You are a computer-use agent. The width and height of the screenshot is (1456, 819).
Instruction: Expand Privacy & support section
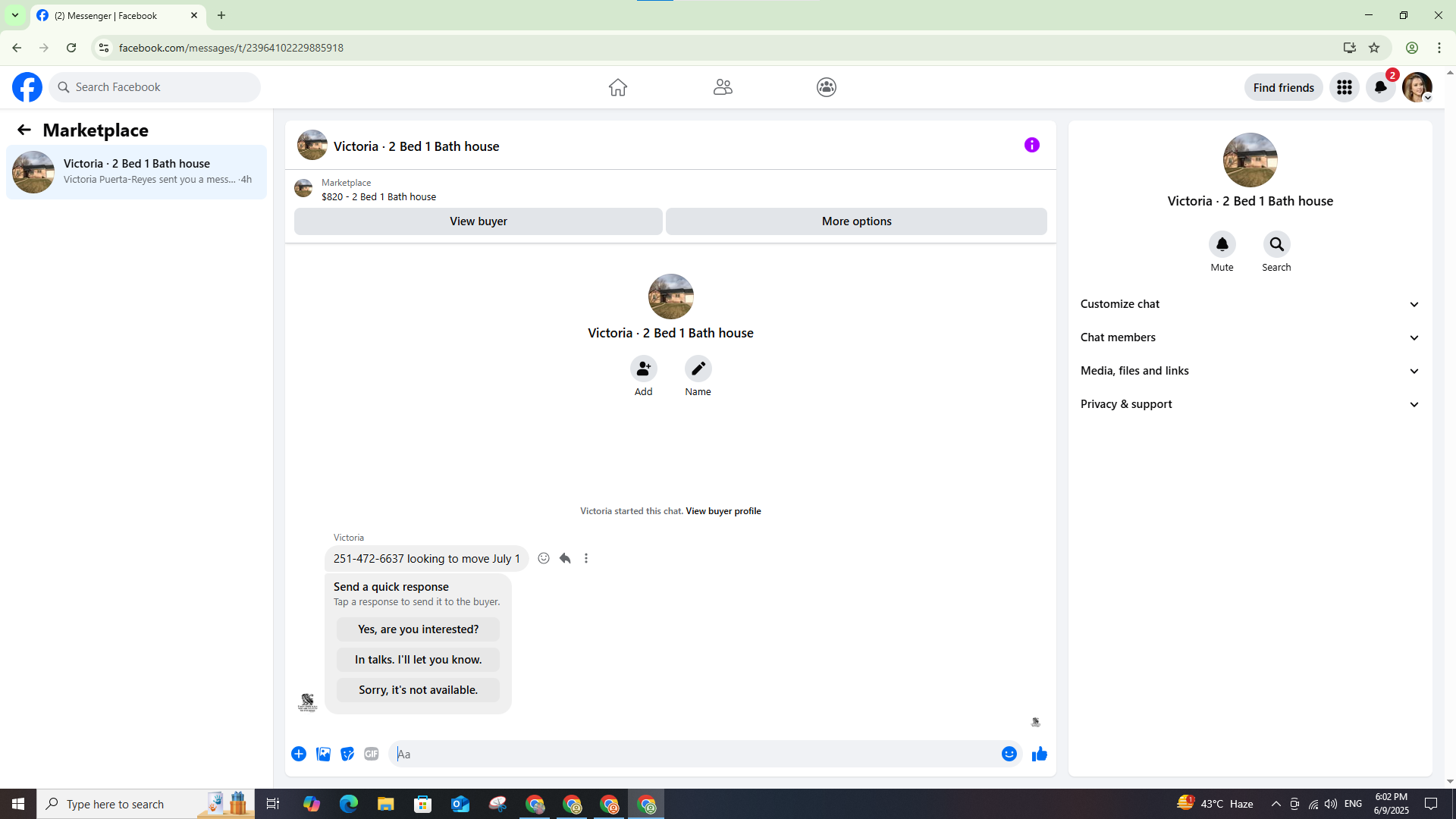tap(1250, 404)
